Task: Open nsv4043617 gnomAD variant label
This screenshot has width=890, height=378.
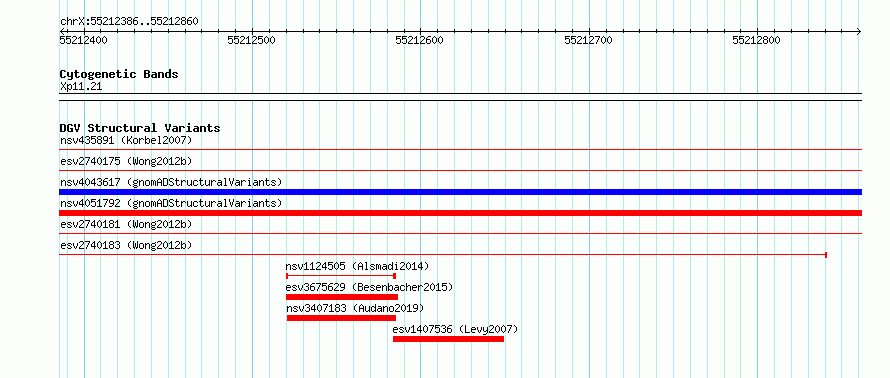Action: tap(171, 182)
